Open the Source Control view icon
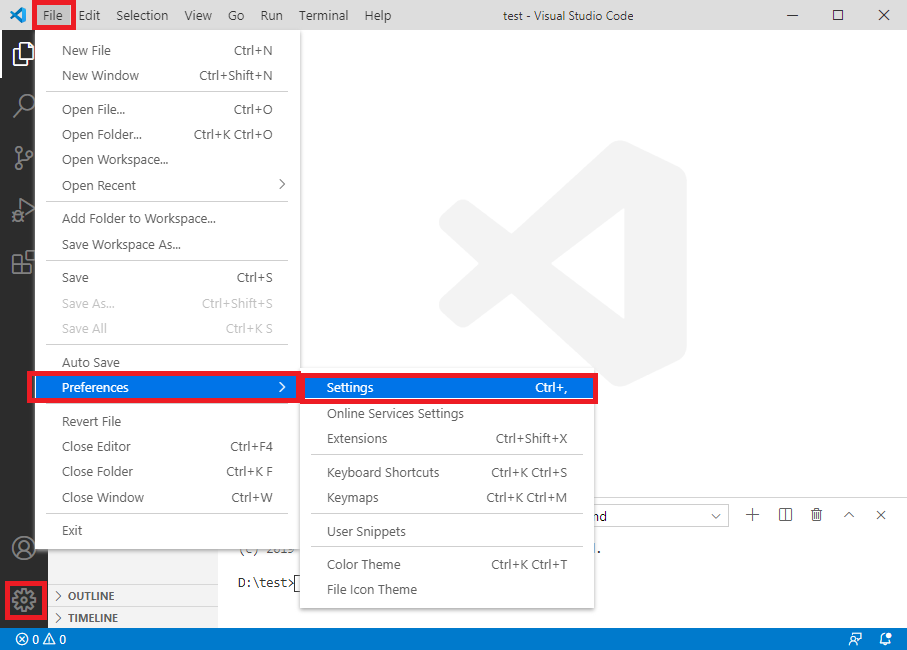This screenshot has width=907, height=650. pyautogui.click(x=23, y=157)
